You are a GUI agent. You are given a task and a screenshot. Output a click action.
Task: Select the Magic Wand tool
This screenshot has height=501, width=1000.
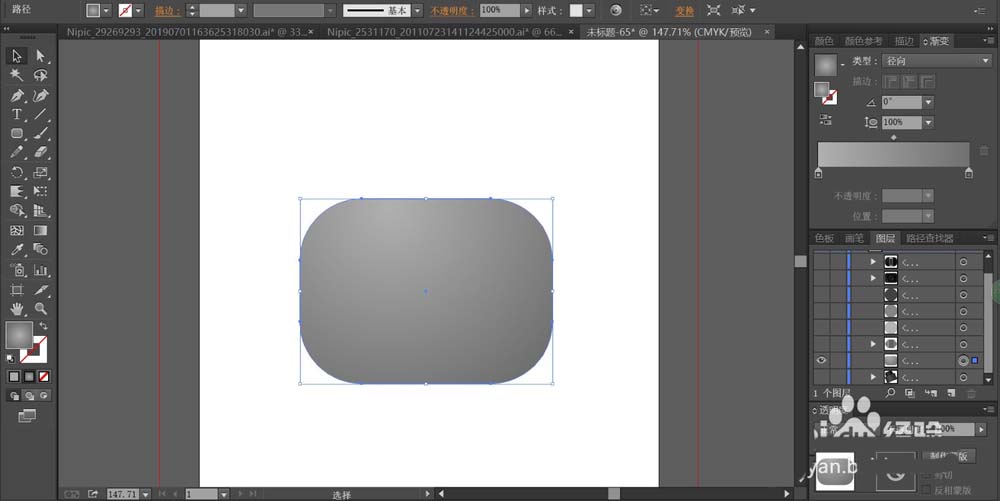(17, 75)
